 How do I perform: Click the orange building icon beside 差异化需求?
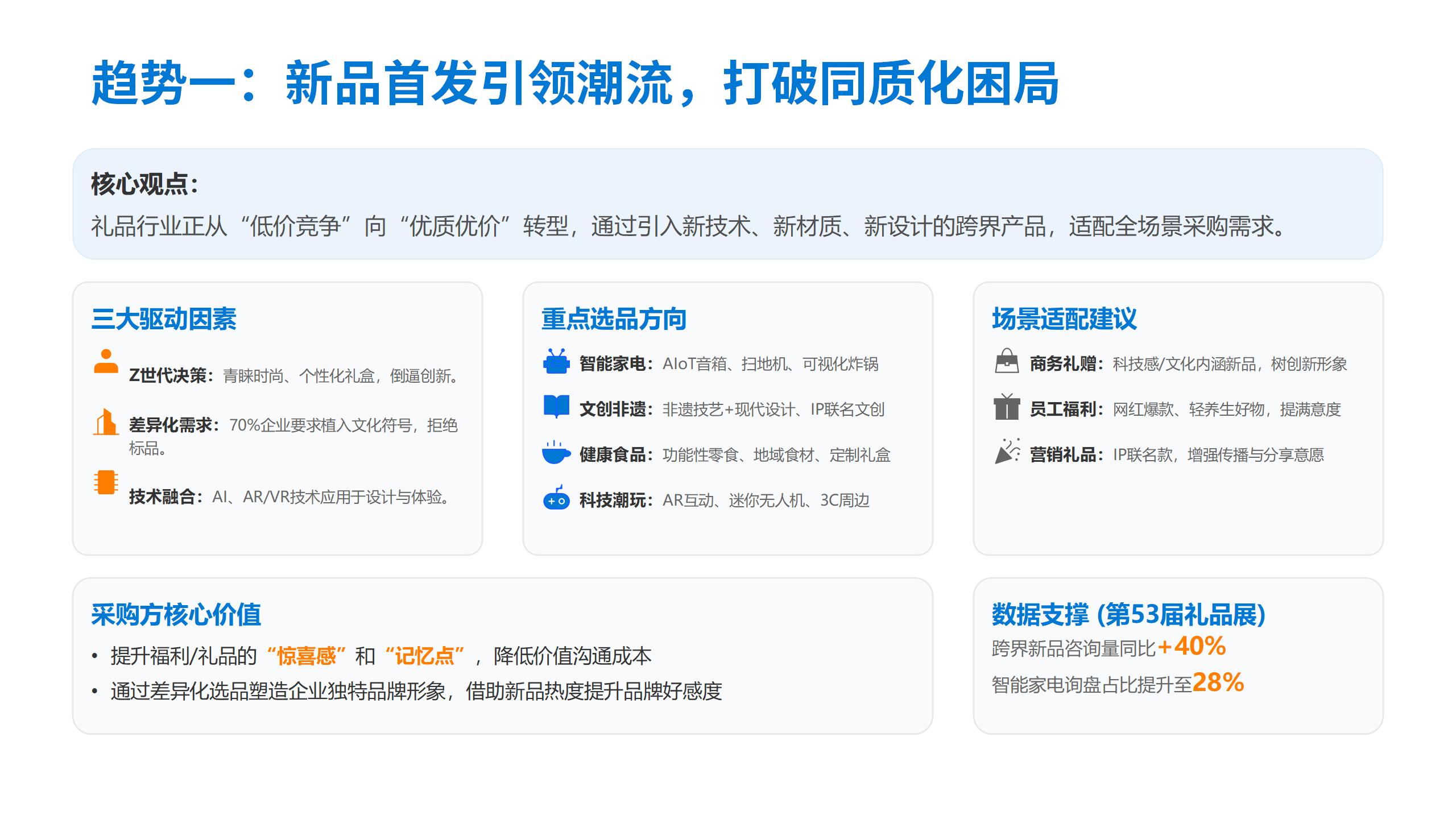(106, 422)
